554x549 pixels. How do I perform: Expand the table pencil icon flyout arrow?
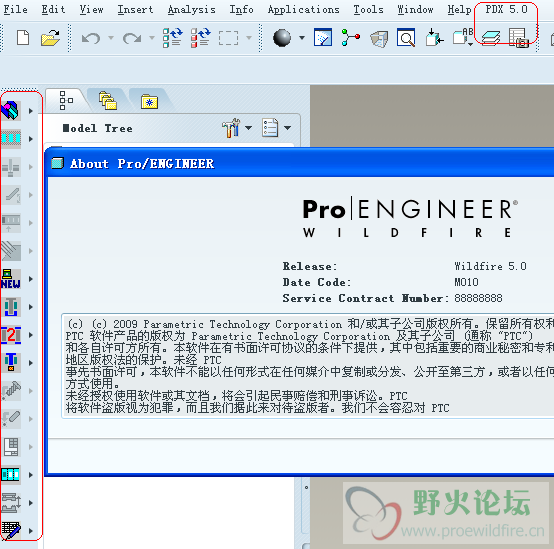coord(31,531)
